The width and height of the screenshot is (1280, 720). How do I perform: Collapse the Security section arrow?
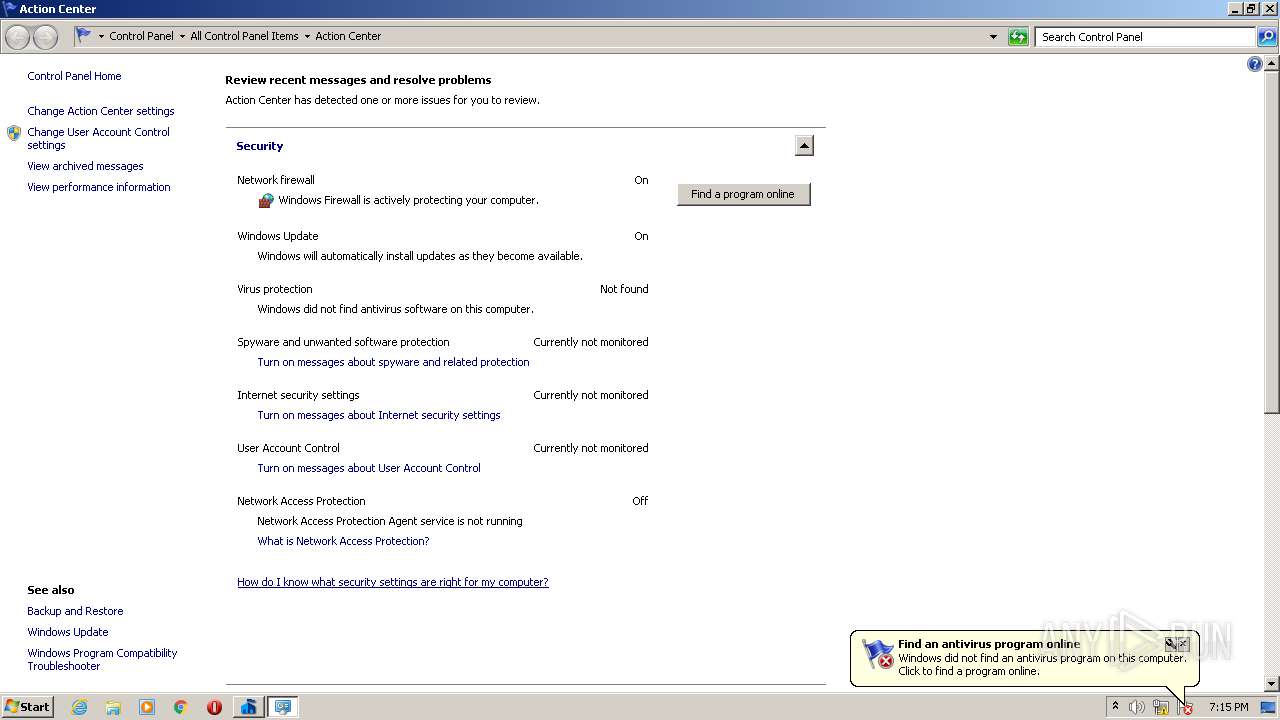804,146
